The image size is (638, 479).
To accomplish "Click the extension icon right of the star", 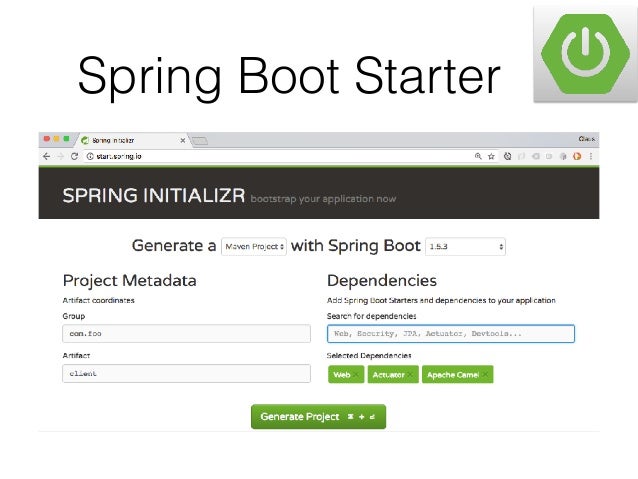I will click(507, 156).
